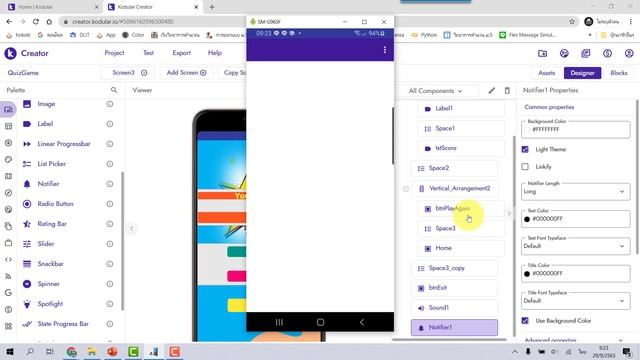Open Title Font Typeface dropdown
Image resolution: width=640 pixels, height=360 pixels.
point(576,301)
